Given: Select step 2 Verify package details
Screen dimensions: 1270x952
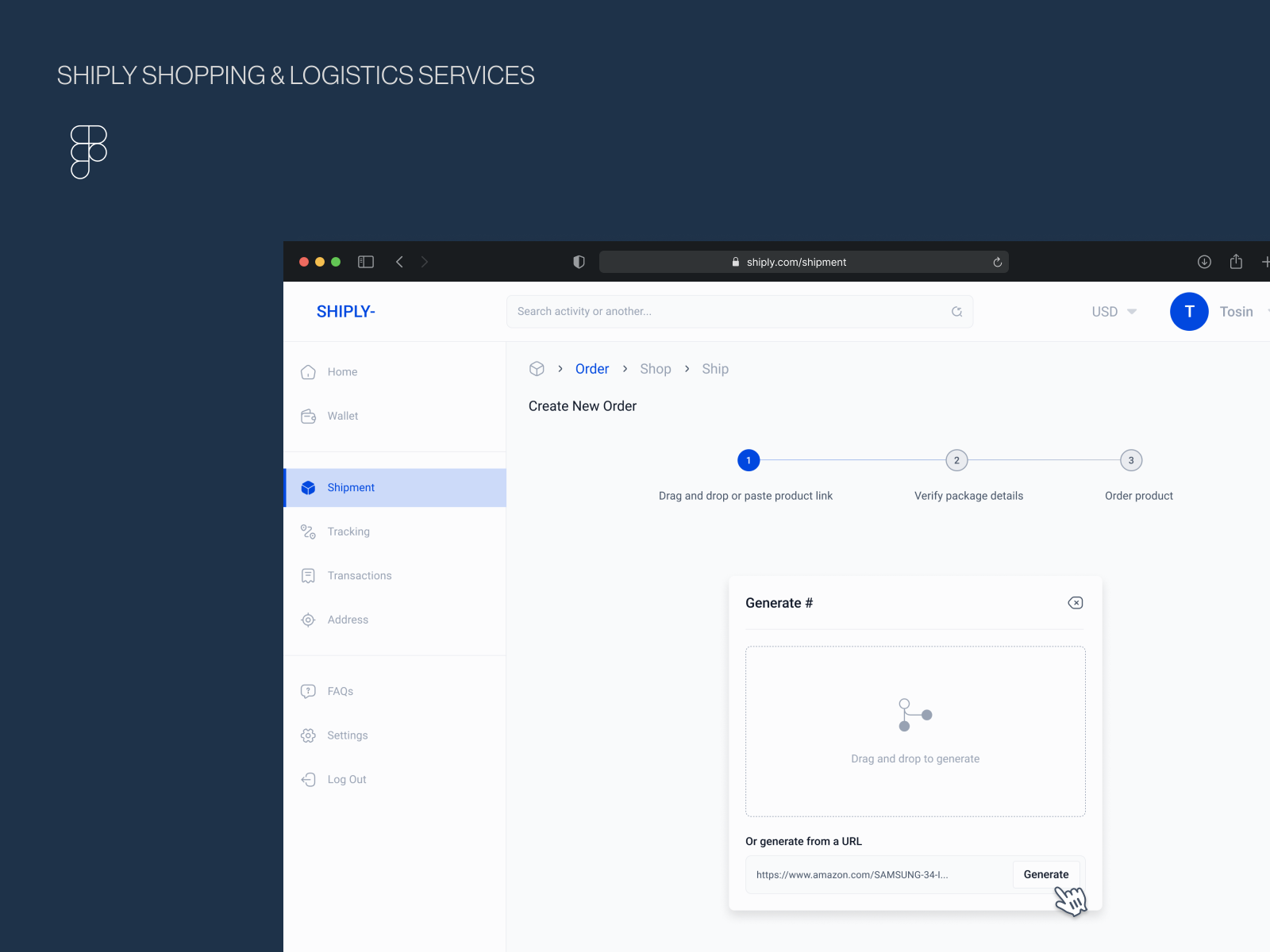Looking at the screenshot, I should [x=956, y=460].
